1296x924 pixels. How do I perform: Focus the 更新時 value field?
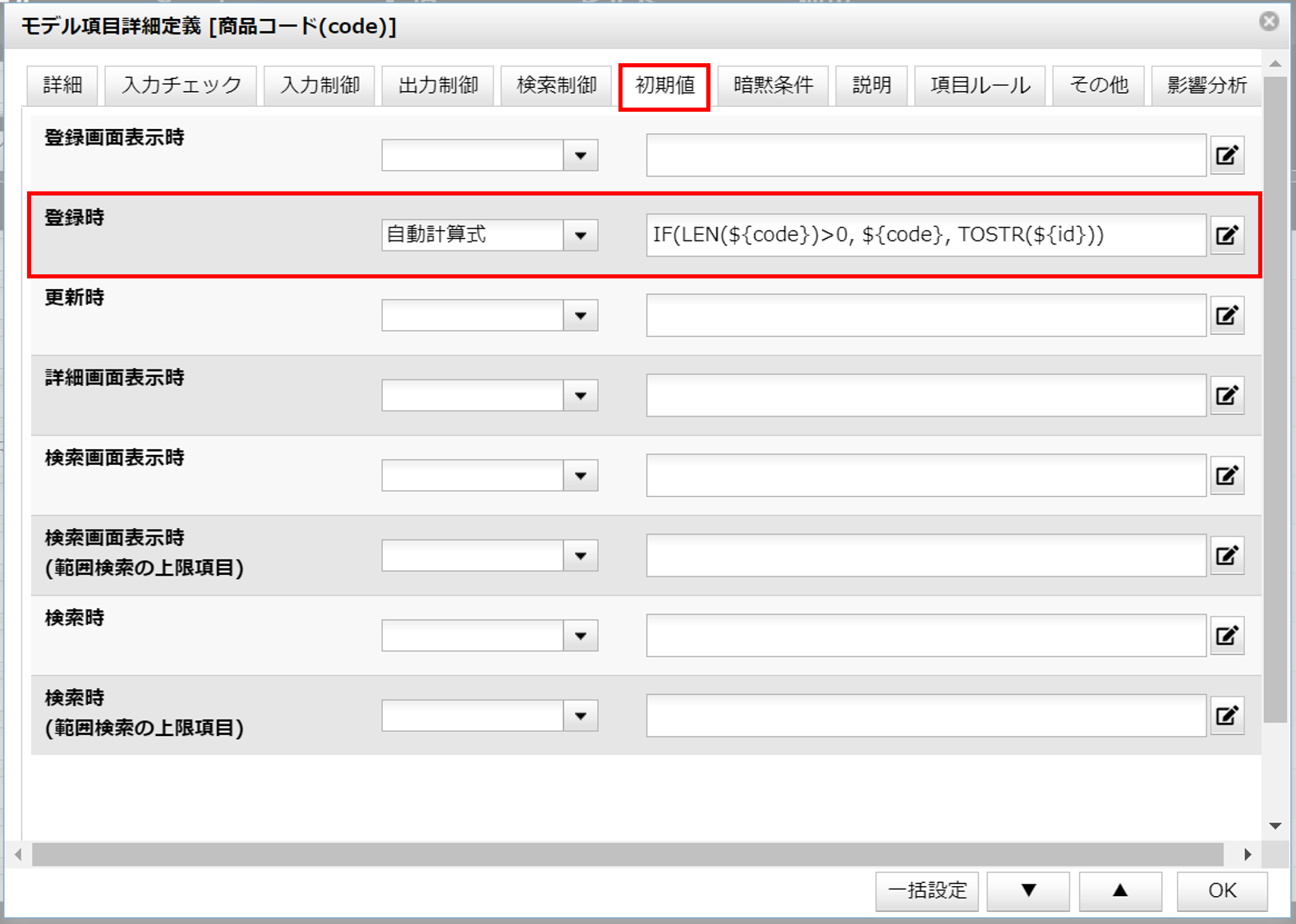[x=926, y=315]
